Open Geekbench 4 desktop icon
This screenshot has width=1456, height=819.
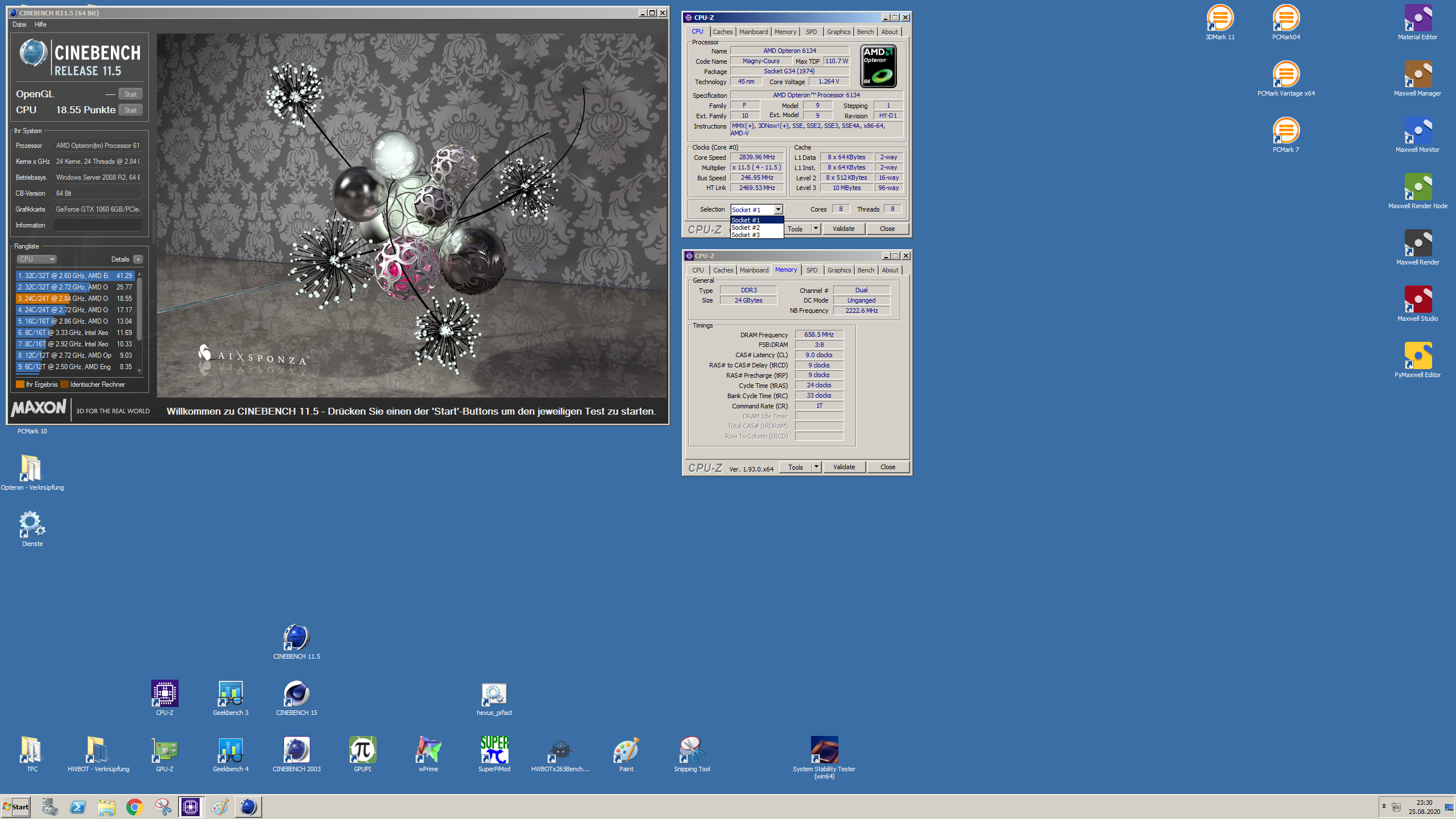click(x=230, y=755)
